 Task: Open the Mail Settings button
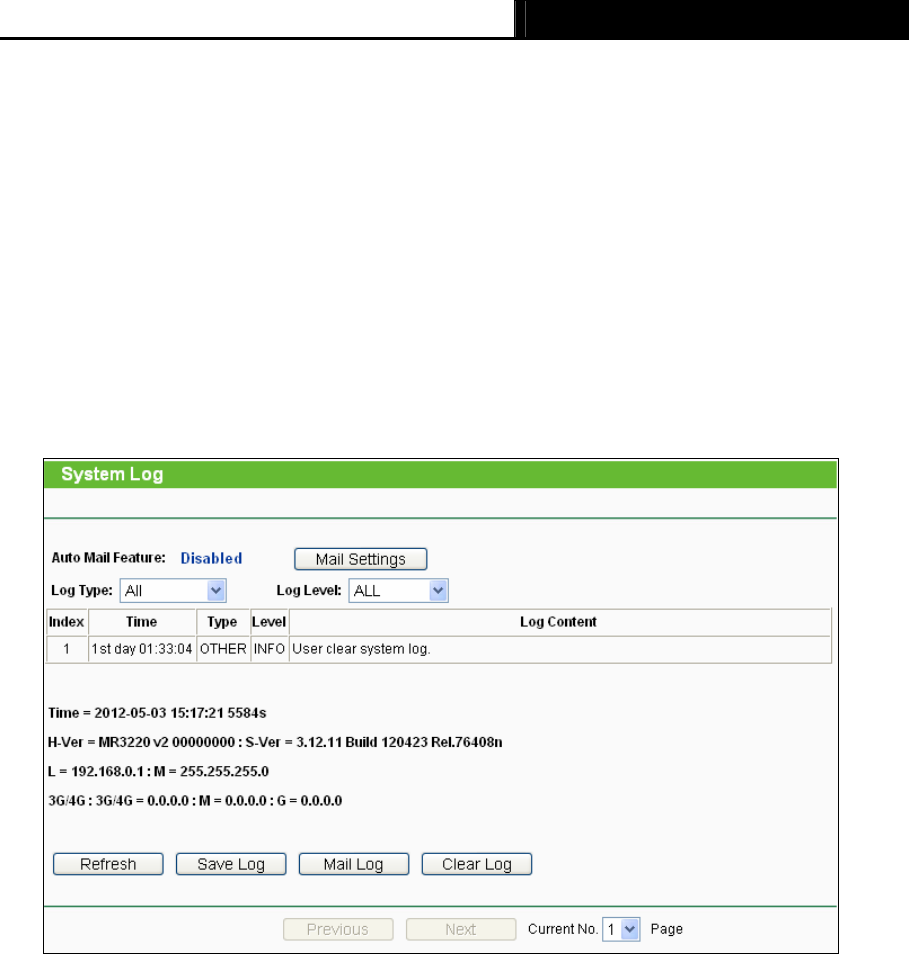tap(360, 559)
